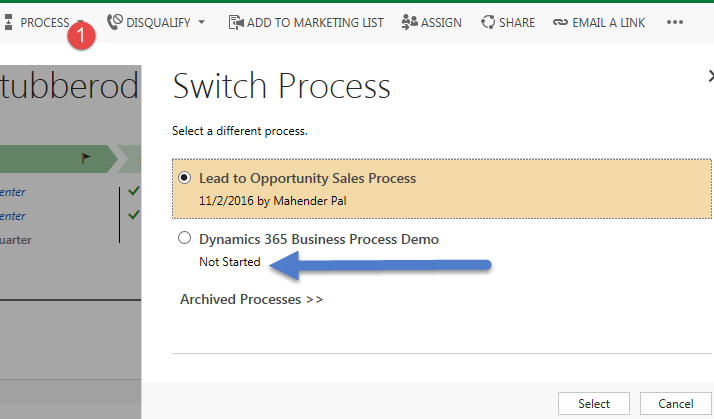The width and height of the screenshot is (714, 419).
Task: Expand the Disqualify dropdown arrow
Action: [x=202, y=22]
